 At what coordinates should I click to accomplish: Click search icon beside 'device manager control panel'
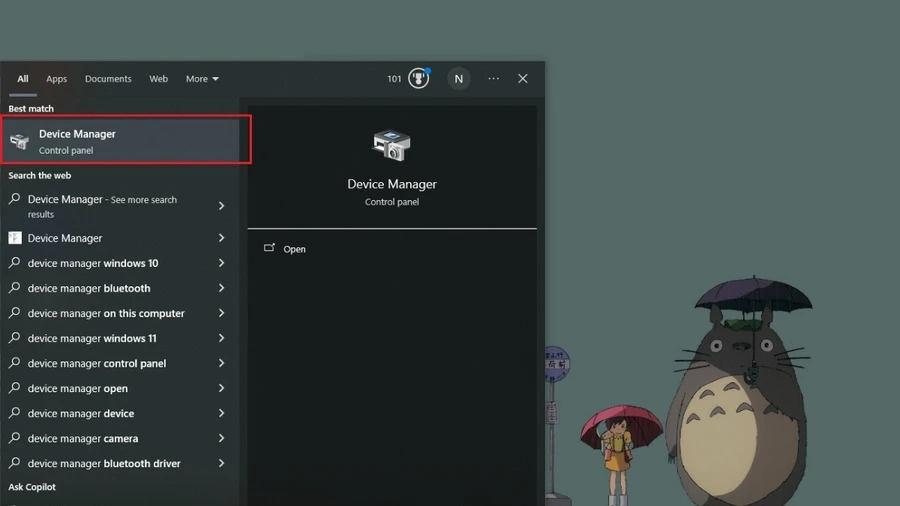tap(14, 363)
